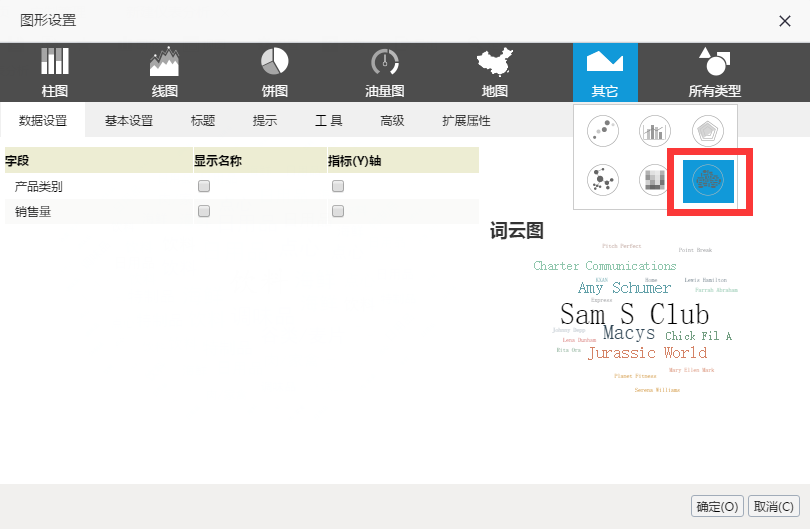Screen dimensions: 810x529
Task: Choose the bubble network chart icon
Action: (x=603, y=180)
